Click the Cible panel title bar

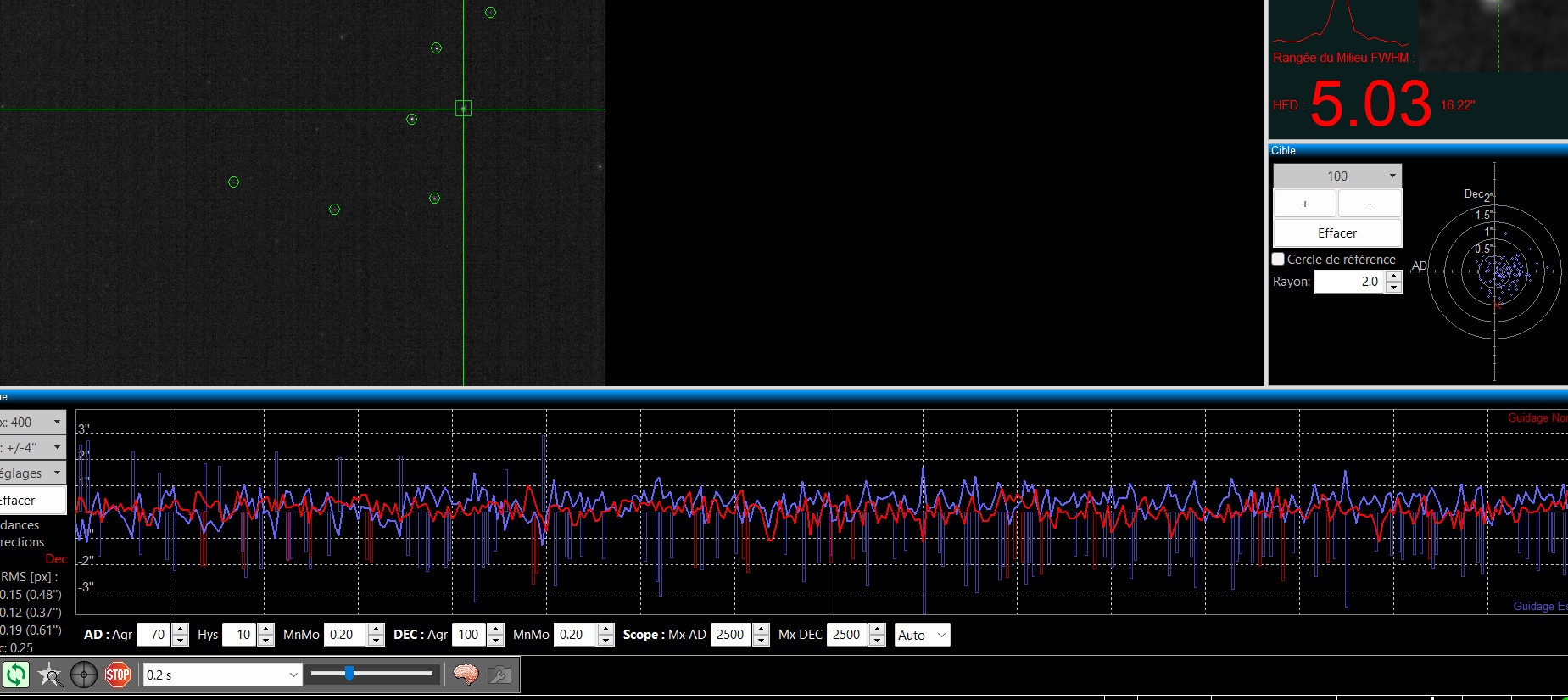tap(1418, 150)
